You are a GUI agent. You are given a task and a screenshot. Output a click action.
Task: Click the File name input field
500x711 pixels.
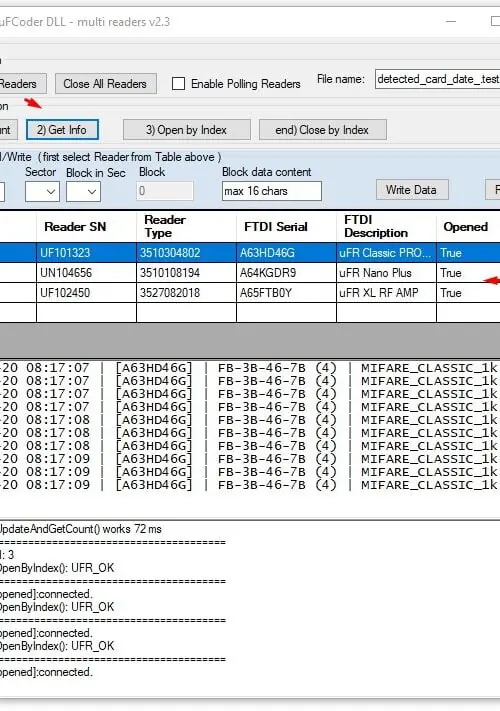pos(437,79)
